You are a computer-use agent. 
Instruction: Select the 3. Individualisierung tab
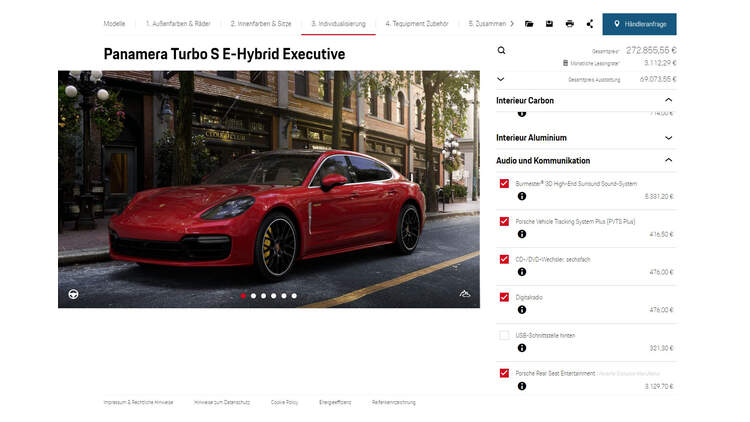(338, 23)
